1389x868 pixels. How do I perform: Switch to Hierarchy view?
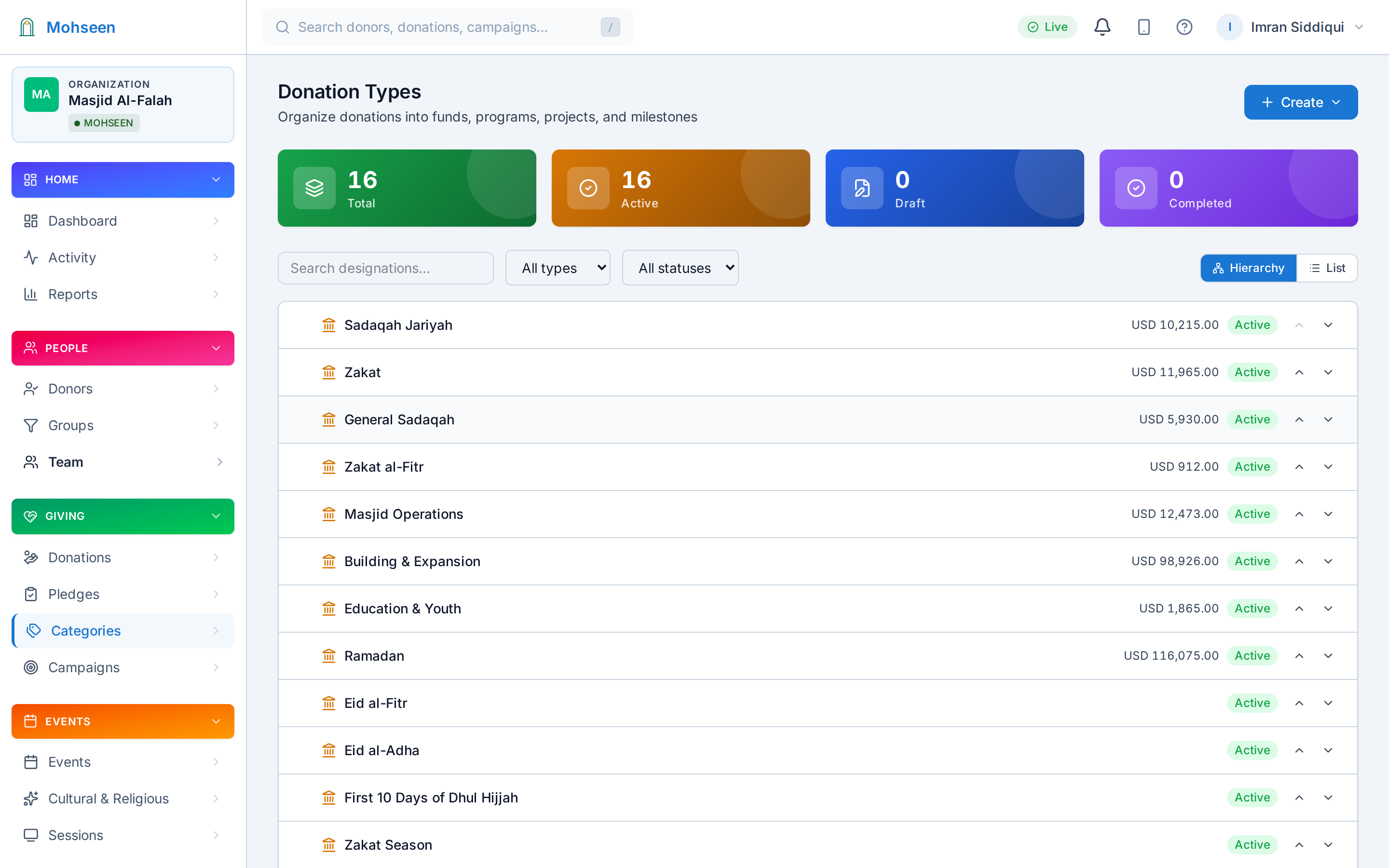click(1248, 268)
